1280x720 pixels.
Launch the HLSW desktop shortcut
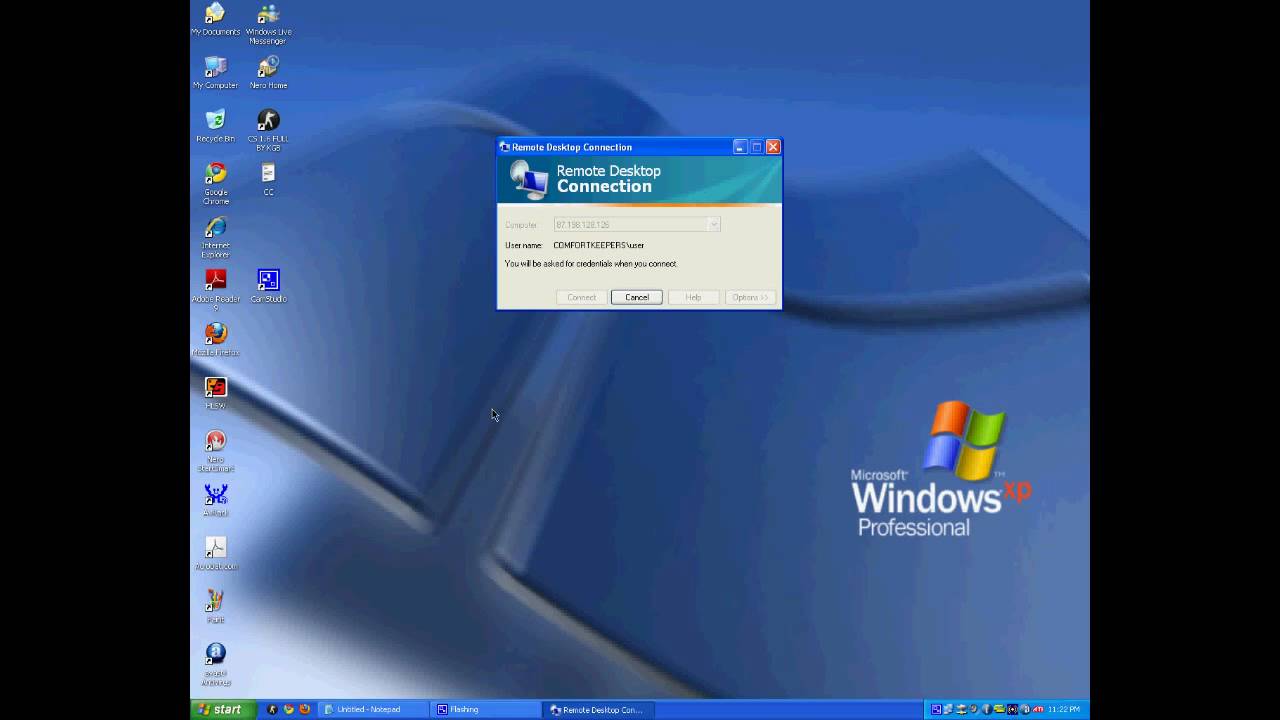pyautogui.click(x=215, y=393)
